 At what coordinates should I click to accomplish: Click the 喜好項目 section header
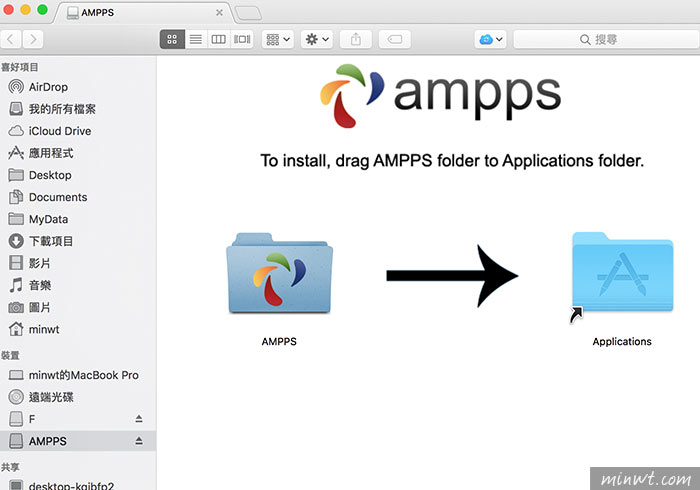pyautogui.click(x=20, y=67)
